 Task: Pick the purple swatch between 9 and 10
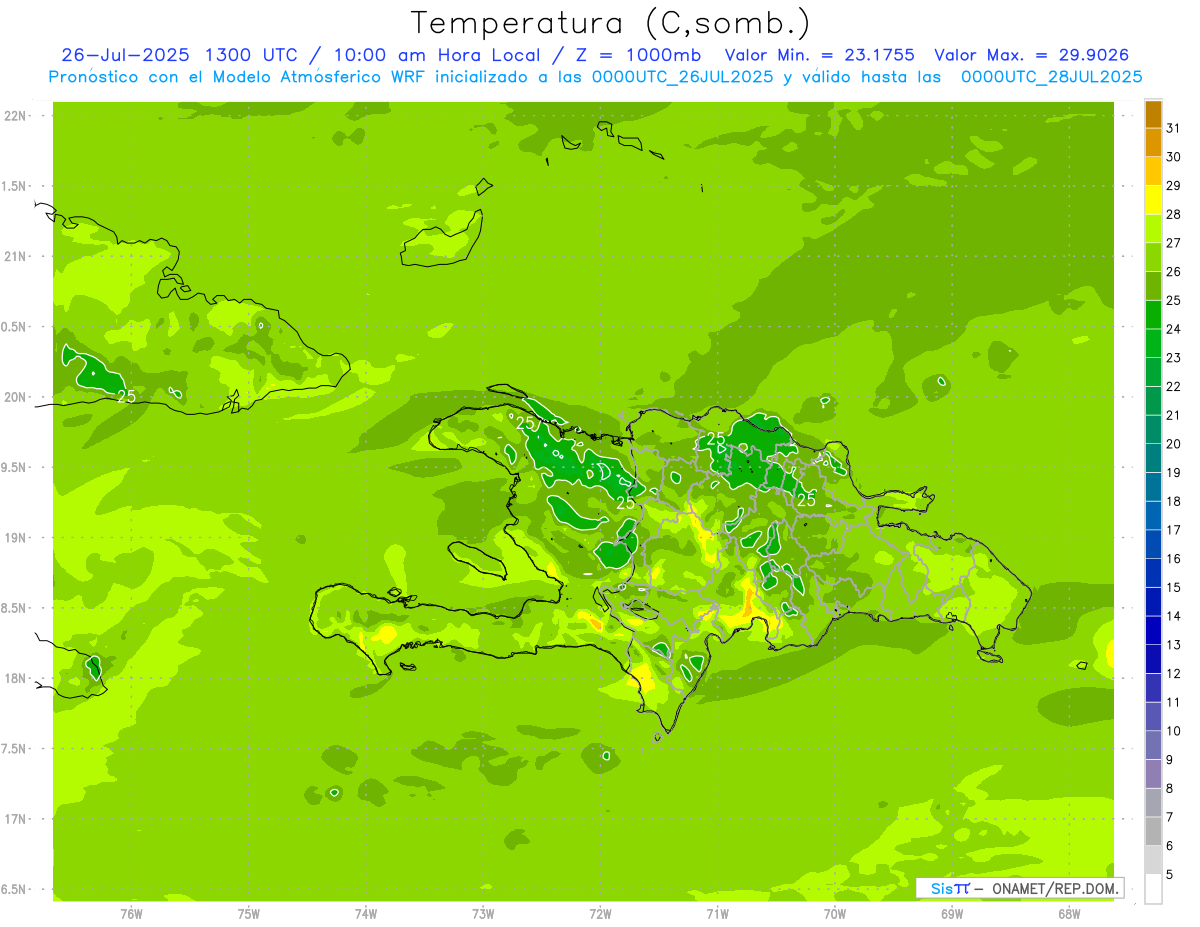[1153, 745]
